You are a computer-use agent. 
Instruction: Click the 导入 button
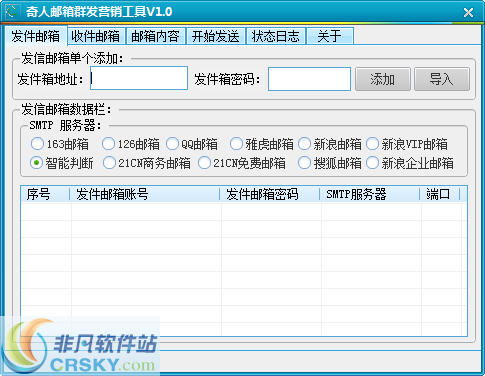click(442, 79)
